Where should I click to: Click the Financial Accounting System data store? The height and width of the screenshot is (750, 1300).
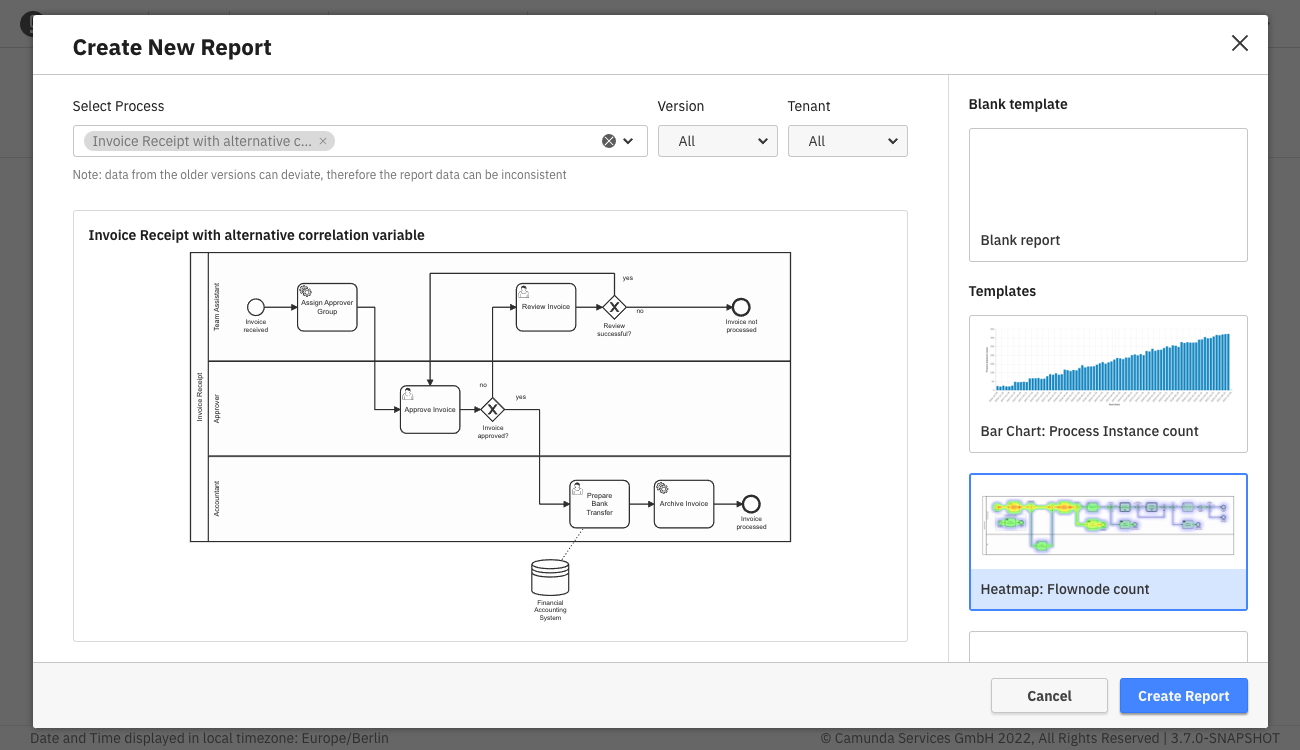550,577
